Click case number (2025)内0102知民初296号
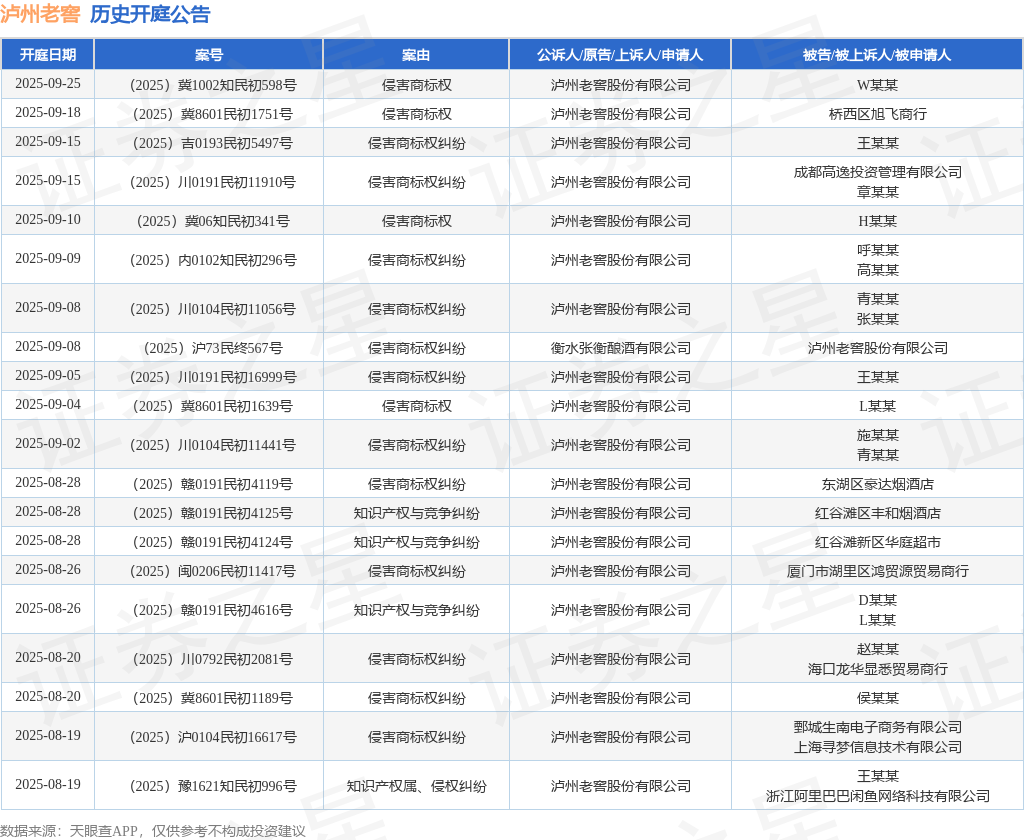The image size is (1024, 840). click(213, 260)
